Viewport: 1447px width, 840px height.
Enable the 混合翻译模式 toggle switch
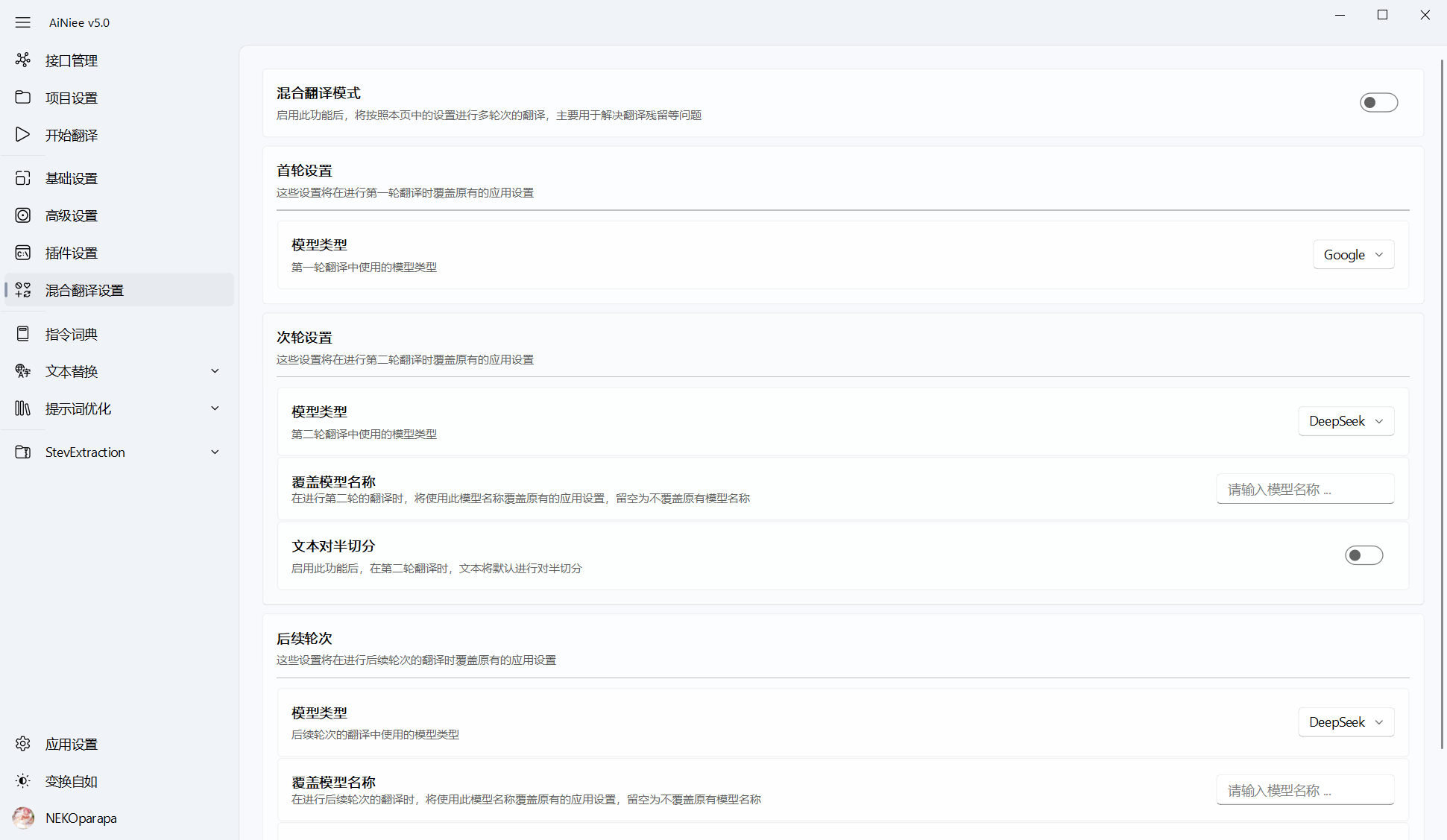pos(1378,103)
